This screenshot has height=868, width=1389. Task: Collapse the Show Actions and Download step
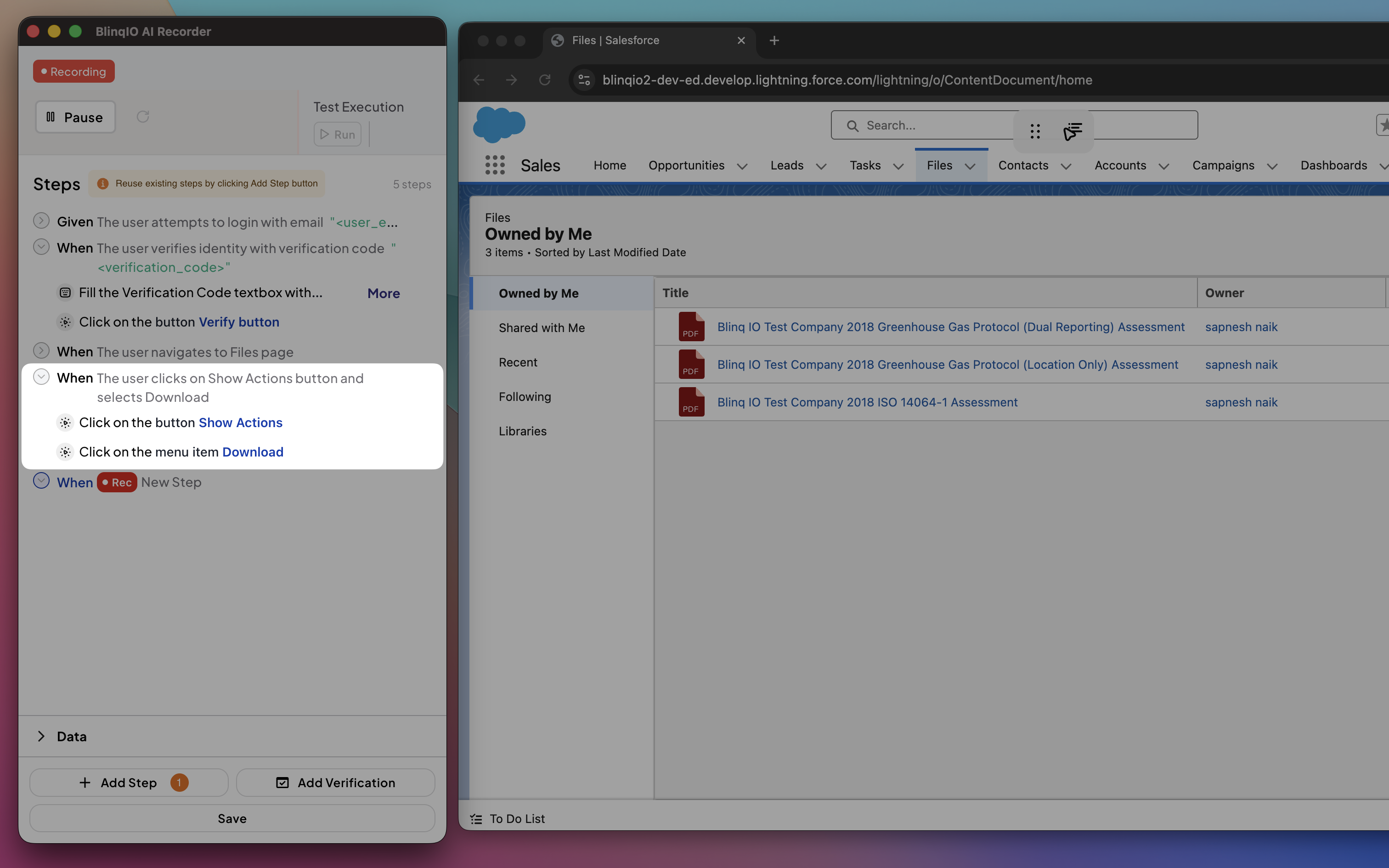tap(41, 377)
